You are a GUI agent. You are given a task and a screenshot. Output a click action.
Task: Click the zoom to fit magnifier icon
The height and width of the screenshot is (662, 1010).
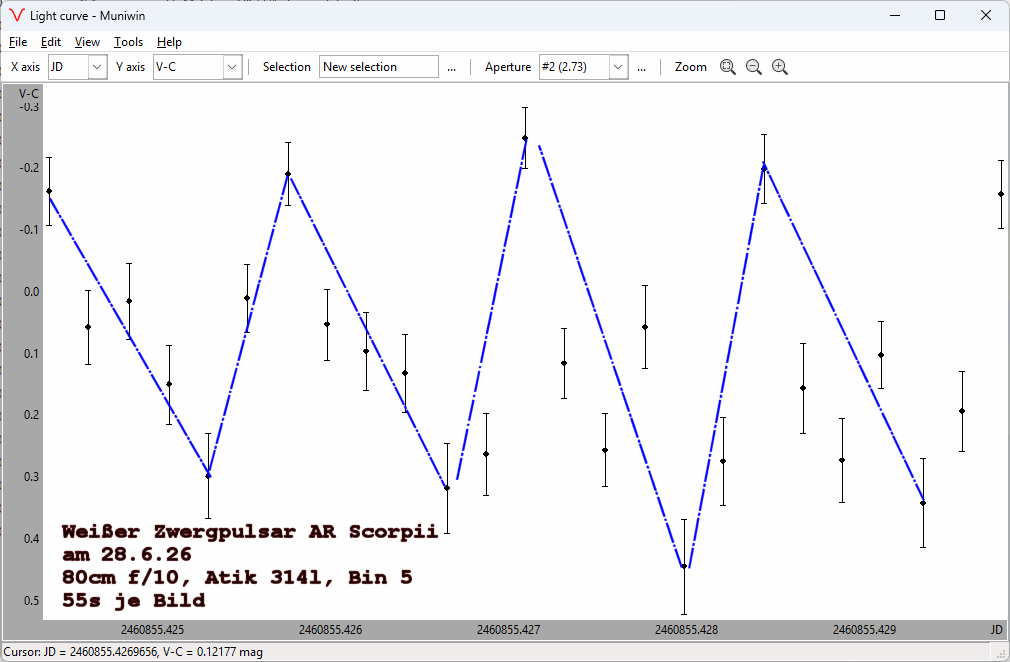click(x=727, y=67)
